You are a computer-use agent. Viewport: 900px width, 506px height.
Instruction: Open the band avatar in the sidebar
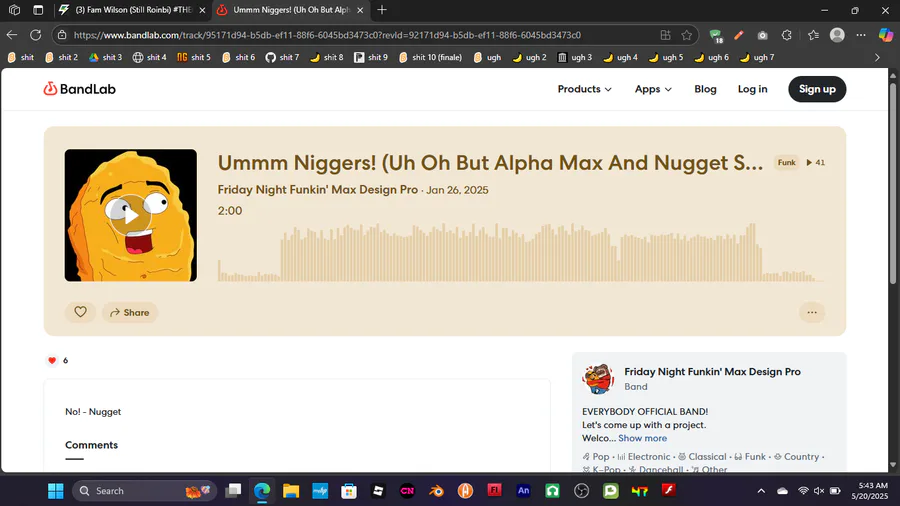pyautogui.click(x=598, y=379)
